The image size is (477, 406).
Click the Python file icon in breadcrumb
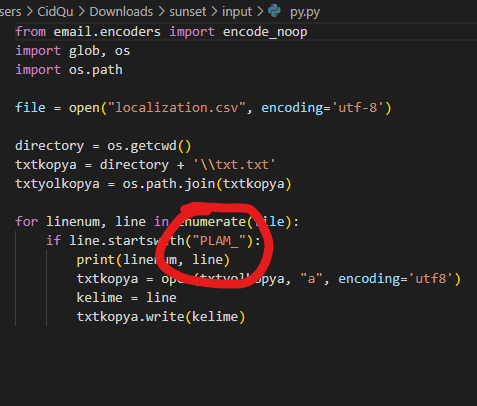click(x=274, y=11)
